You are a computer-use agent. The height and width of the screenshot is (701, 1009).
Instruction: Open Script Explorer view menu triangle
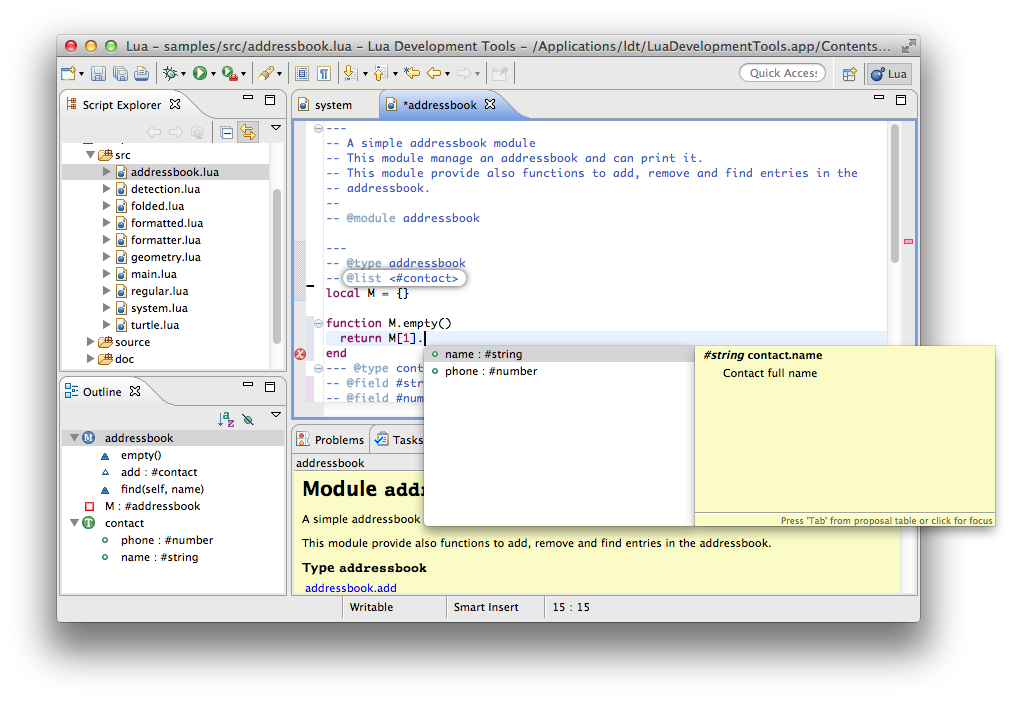276,128
